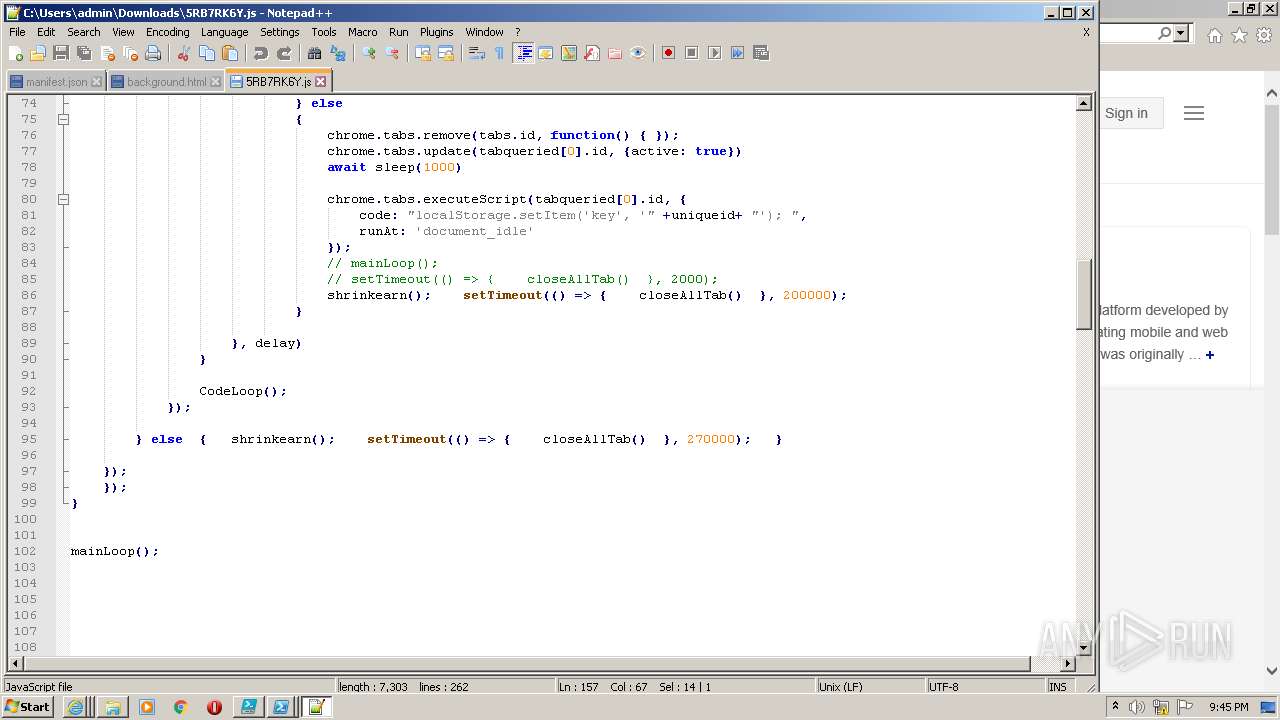Open the Document Map panel icon
Image resolution: width=1280 pixels, height=720 pixels.
(569, 53)
